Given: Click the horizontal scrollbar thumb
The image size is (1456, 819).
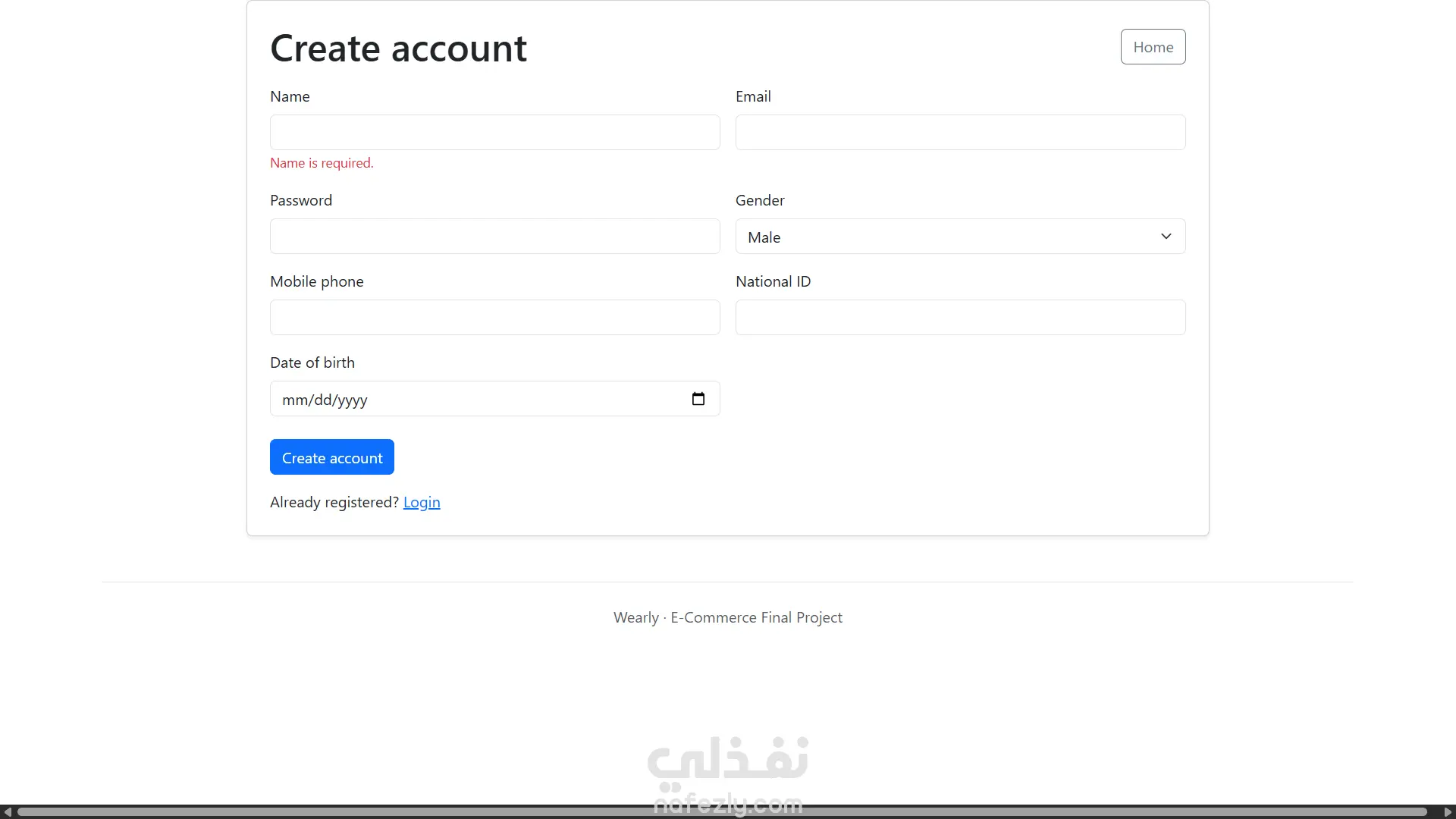Looking at the screenshot, I should (x=722, y=812).
